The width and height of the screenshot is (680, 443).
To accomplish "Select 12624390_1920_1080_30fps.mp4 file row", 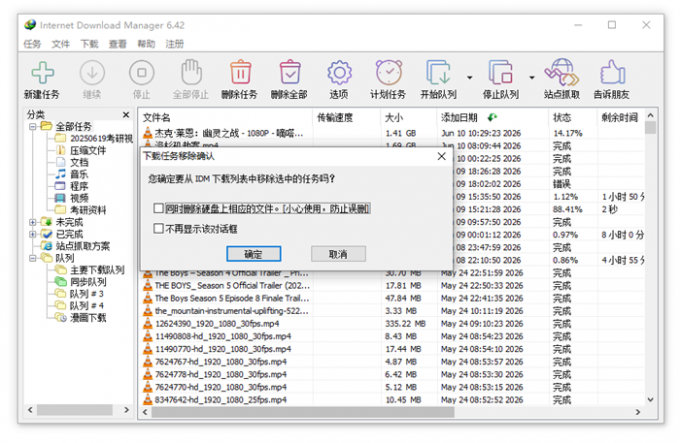I will click(391, 324).
